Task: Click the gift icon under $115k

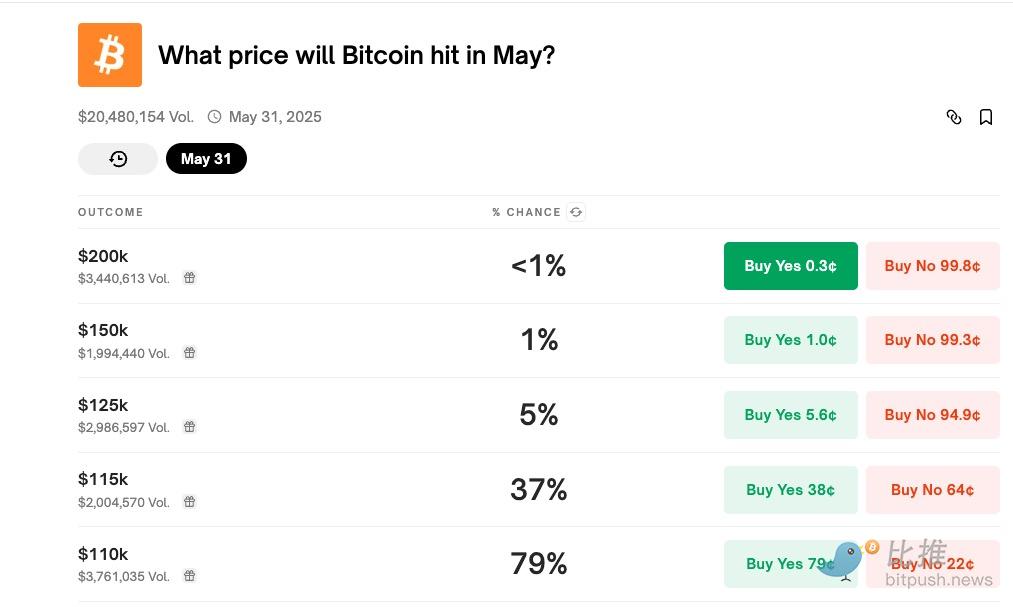Action: click(x=190, y=502)
